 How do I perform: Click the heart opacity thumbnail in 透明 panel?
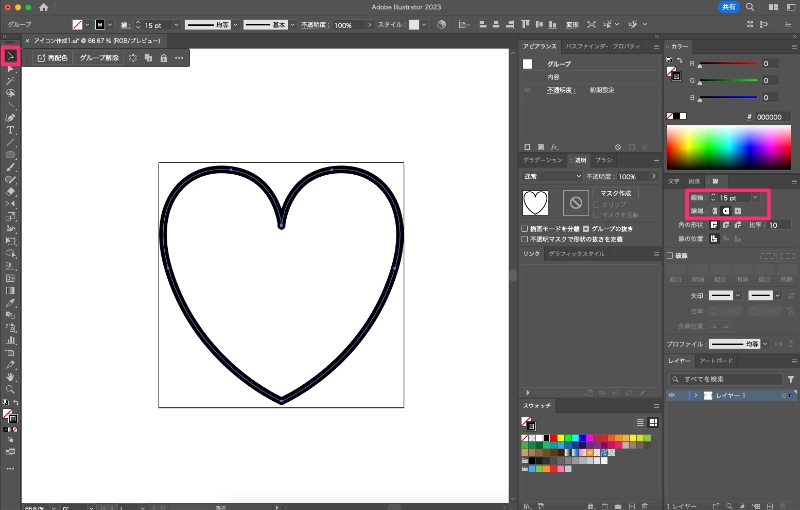(x=535, y=203)
